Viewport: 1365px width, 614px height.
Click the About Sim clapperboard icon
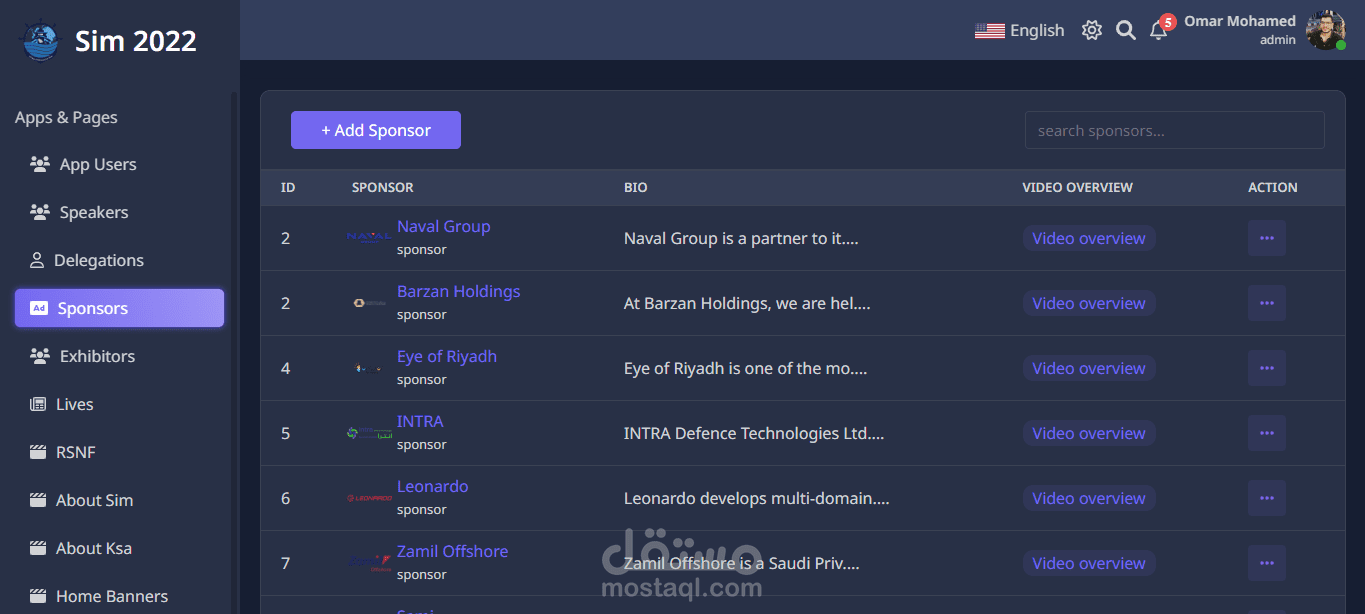coord(38,500)
